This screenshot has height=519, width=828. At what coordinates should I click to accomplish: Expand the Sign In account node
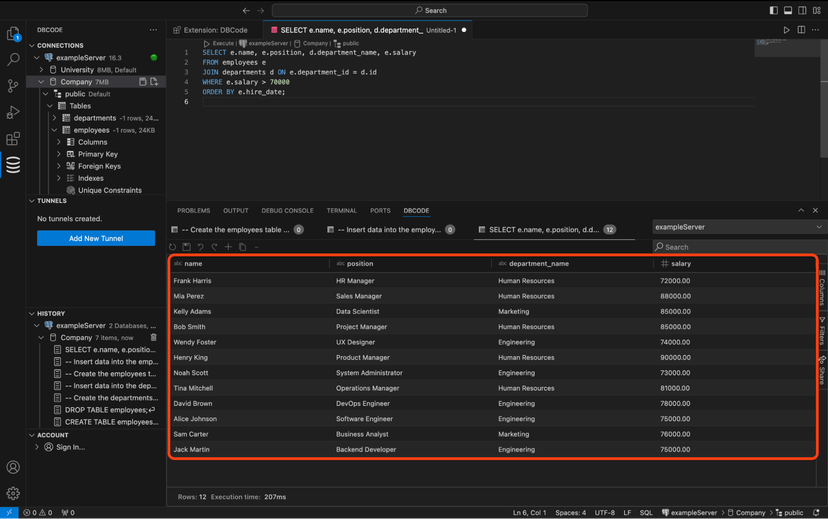36,447
